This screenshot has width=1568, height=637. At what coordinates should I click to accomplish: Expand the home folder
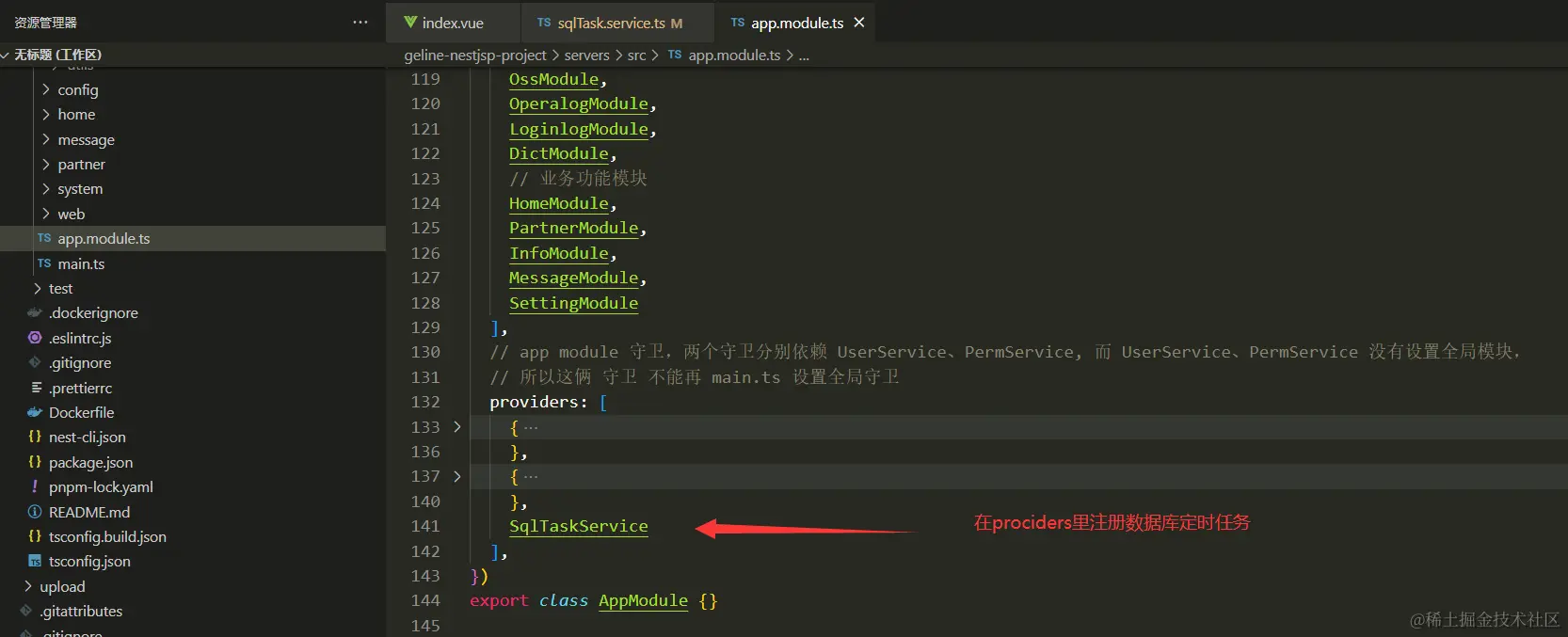click(x=45, y=114)
